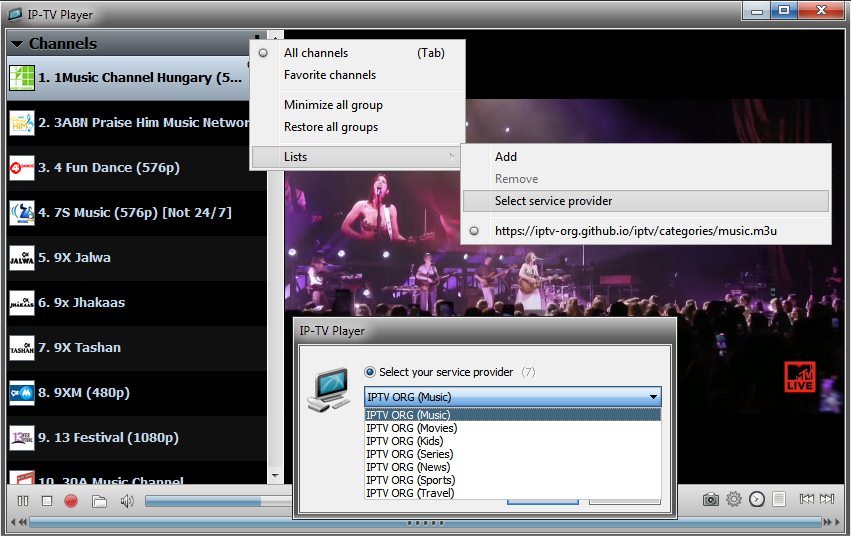This screenshot has height=536, width=851.
Task: Start recording with the red record button
Action: coord(71,501)
